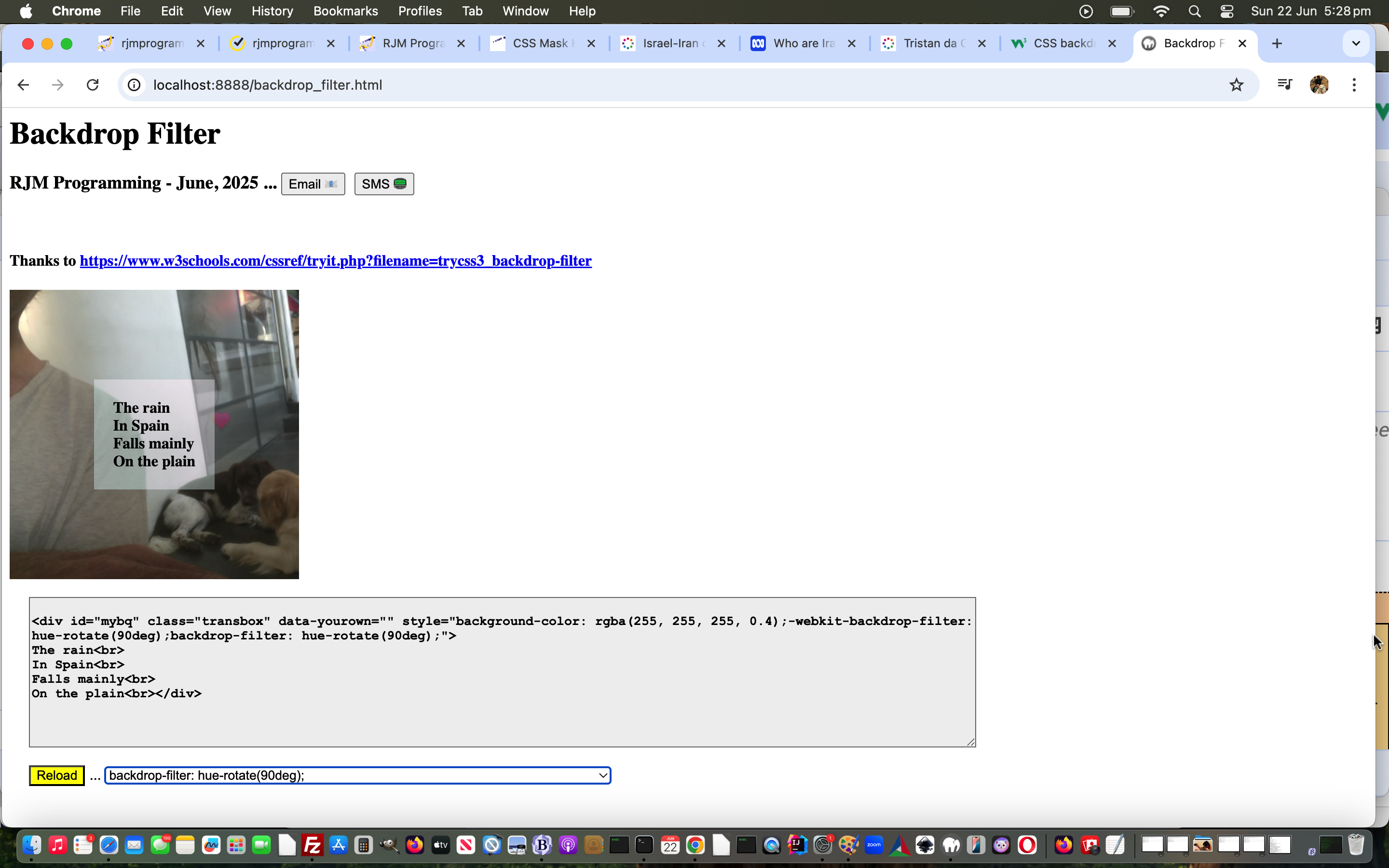Screen dimensions: 1389x868
Task: Open MAMP elephant icon in dock
Action: [951, 845]
